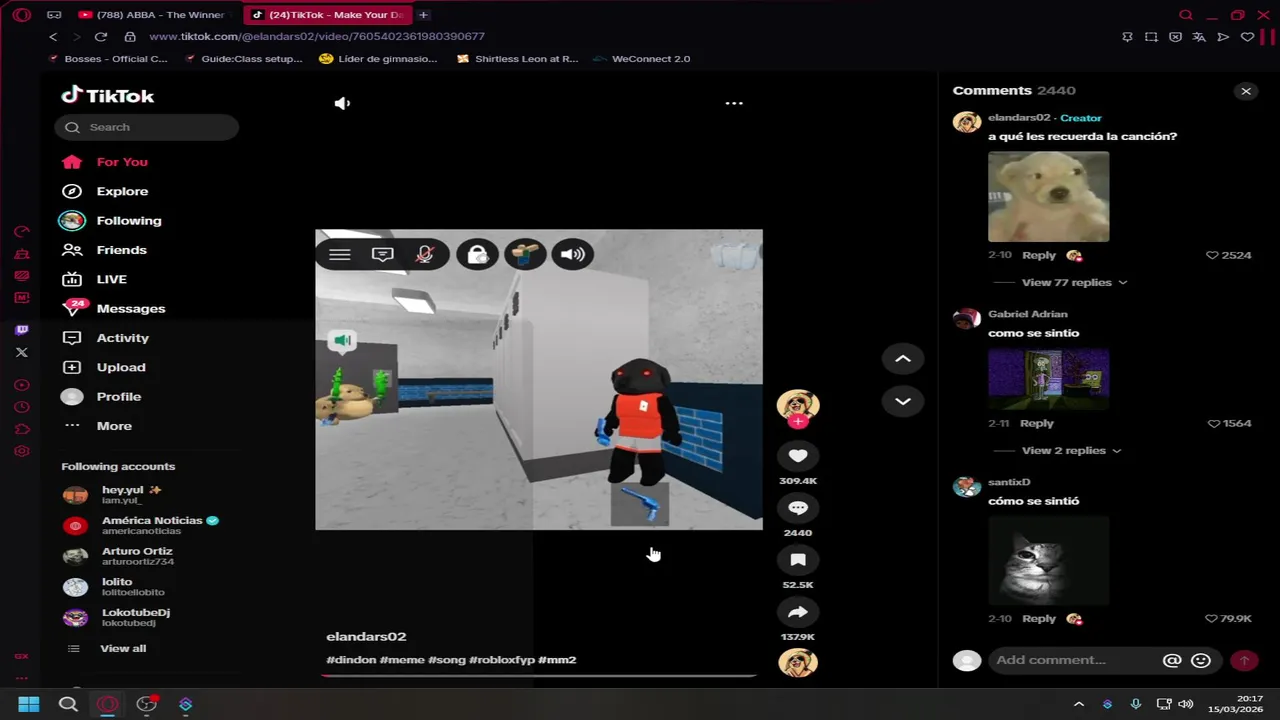Reply to Gabriel Adrian's comment
The width and height of the screenshot is (1280, 720).
pyautogui.click(x=1036, y=423)
